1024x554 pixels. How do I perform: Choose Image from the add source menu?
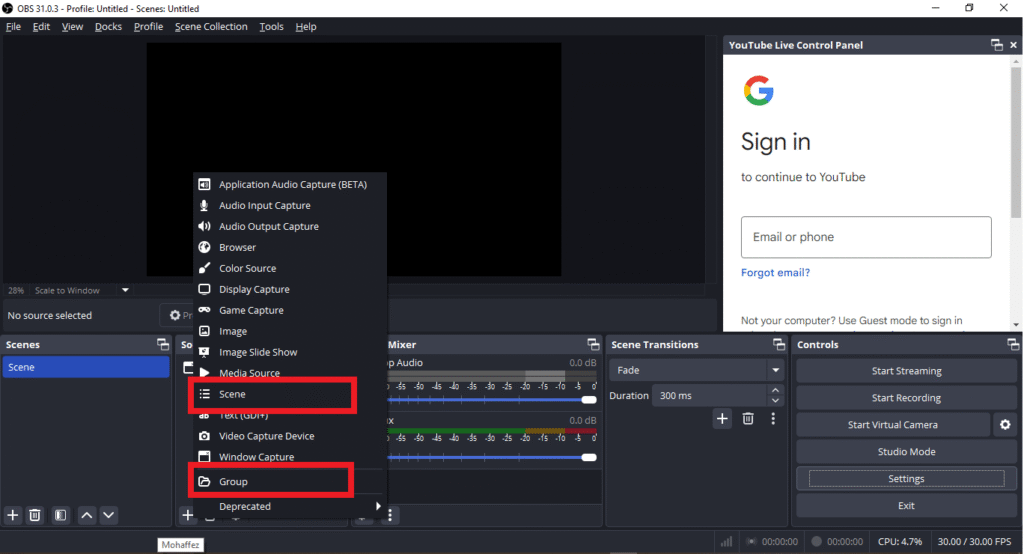click(289, 331)
